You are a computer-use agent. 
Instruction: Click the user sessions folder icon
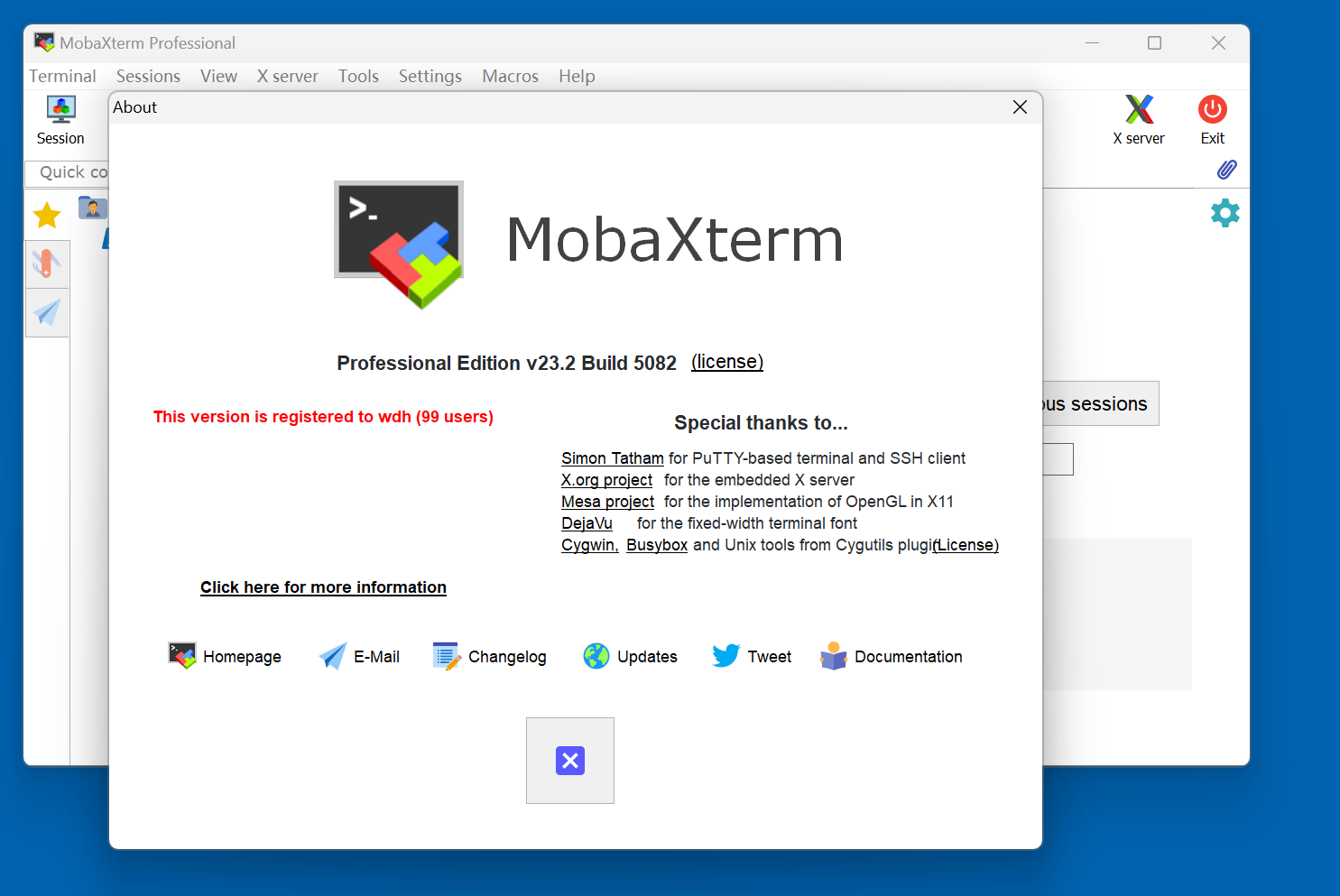tap(92, 208)
